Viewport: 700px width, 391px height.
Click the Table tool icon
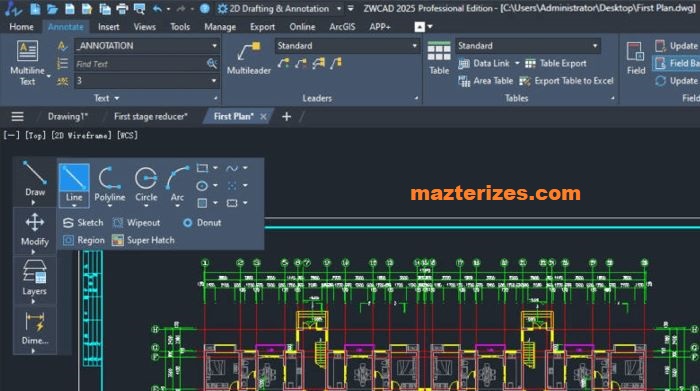(439, 58)
